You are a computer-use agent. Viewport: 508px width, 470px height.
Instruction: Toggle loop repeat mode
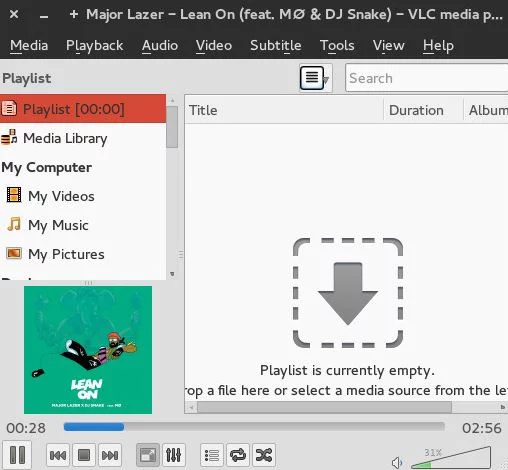tap(238, 455)
